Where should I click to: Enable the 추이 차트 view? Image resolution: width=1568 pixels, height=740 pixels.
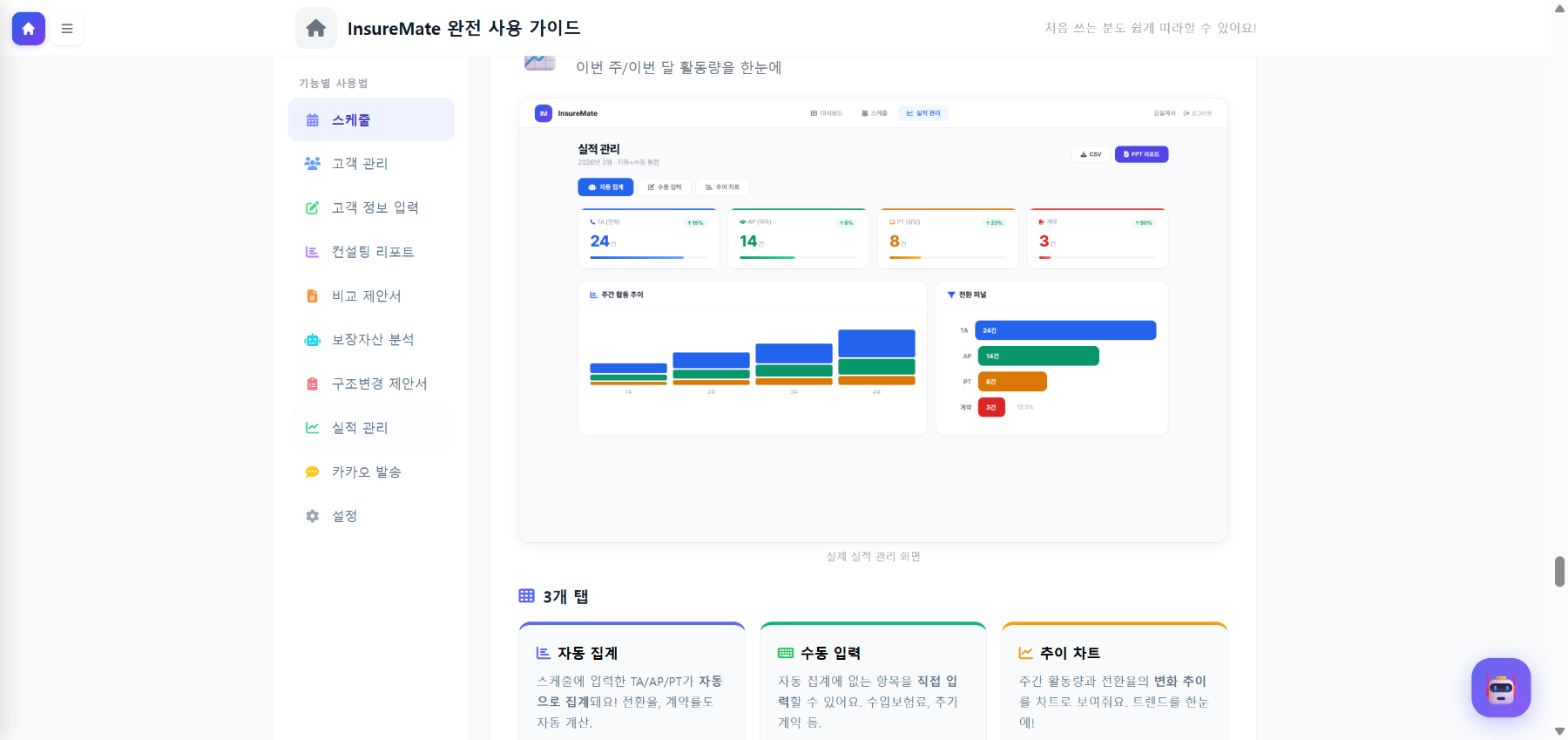tap(723, 186)
